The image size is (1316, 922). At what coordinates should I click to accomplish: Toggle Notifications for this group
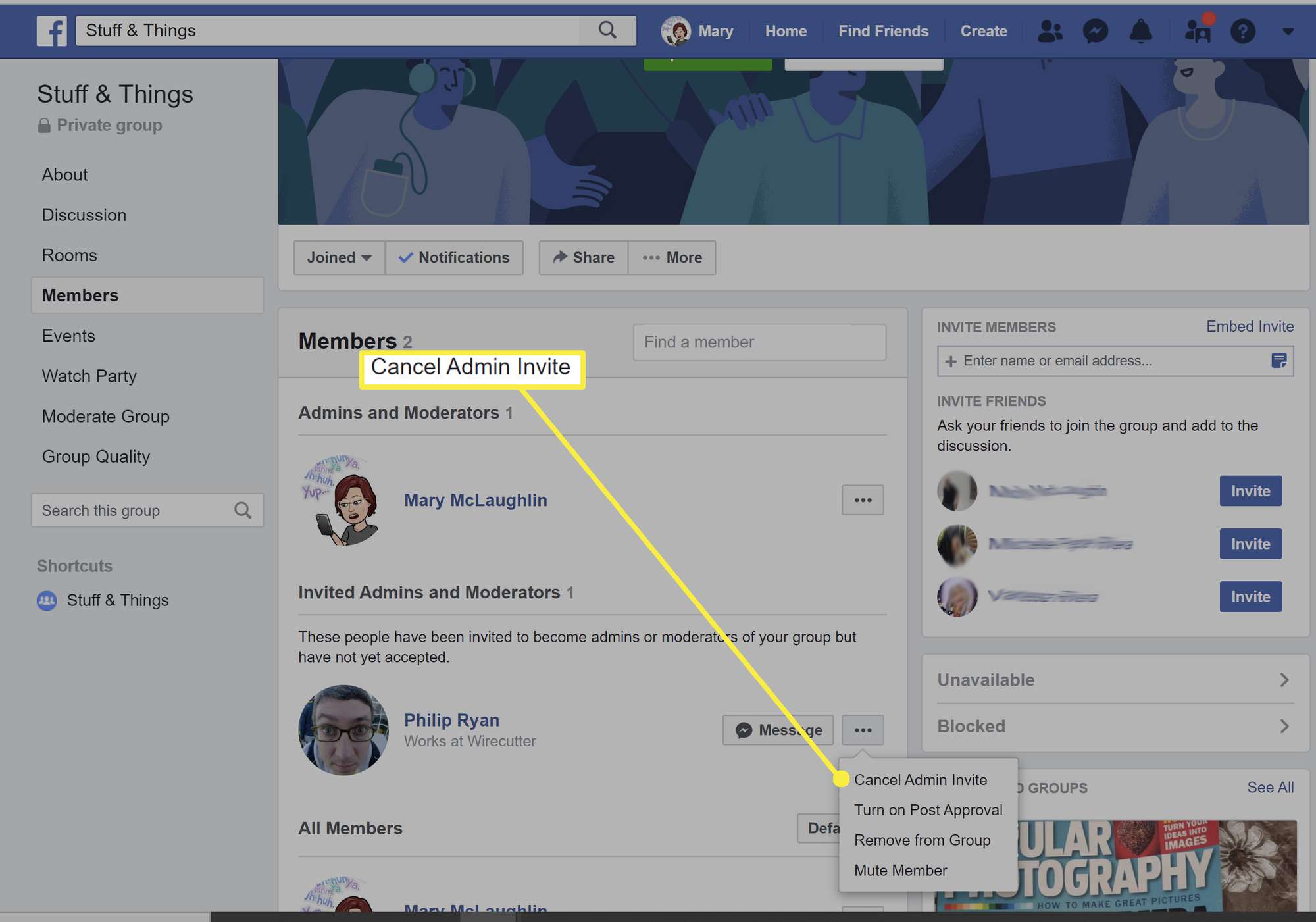tap(454, 257)
